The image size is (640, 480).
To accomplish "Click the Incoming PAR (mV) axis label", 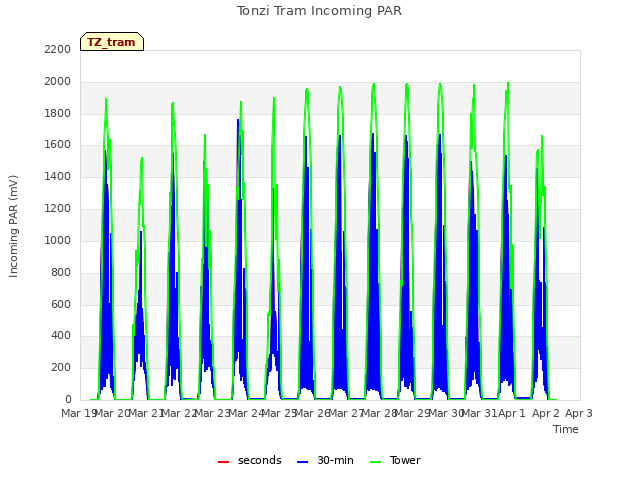I will pyautogui.click(x=13, y=226).
